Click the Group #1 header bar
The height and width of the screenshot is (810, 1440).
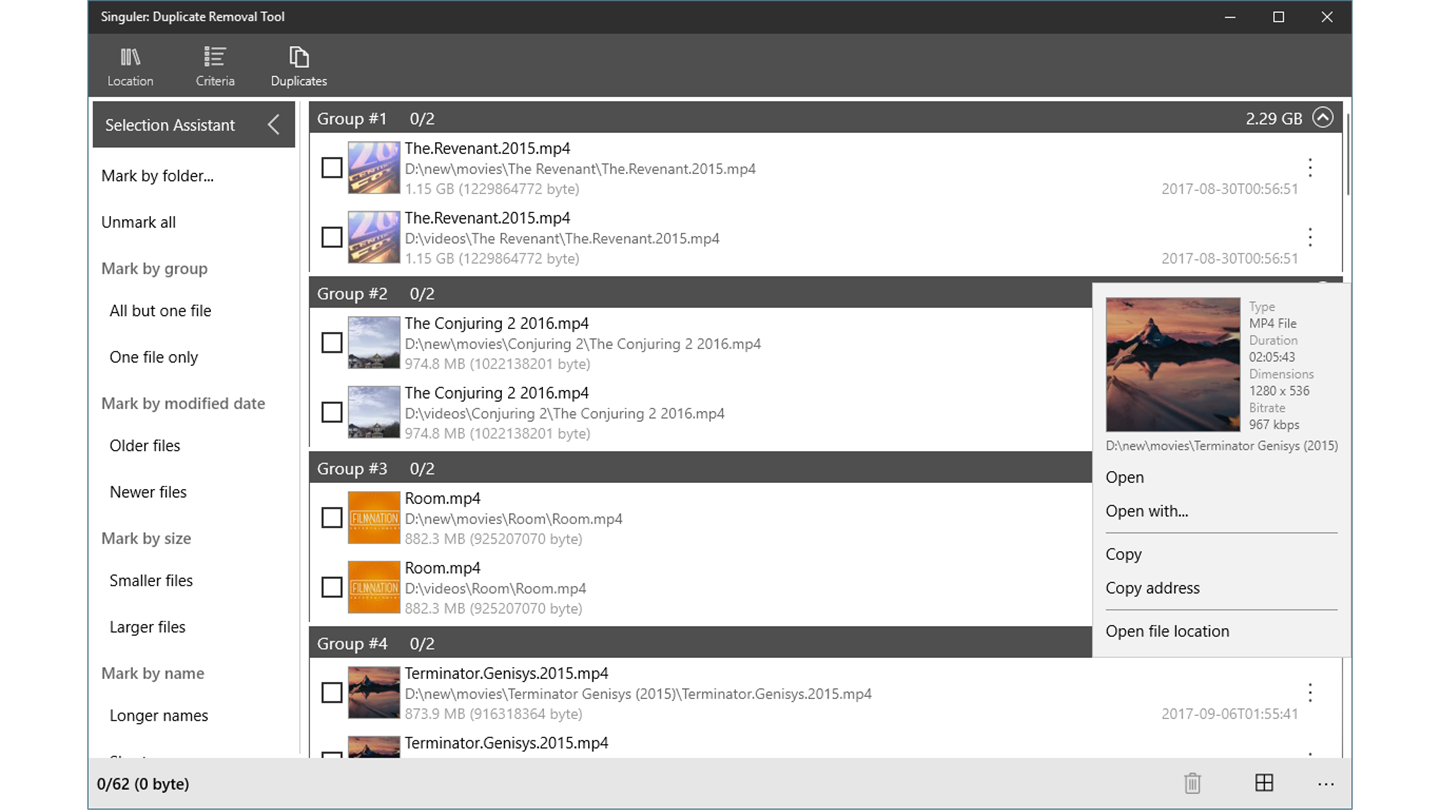pyautogui.click(x=825, y=118)
